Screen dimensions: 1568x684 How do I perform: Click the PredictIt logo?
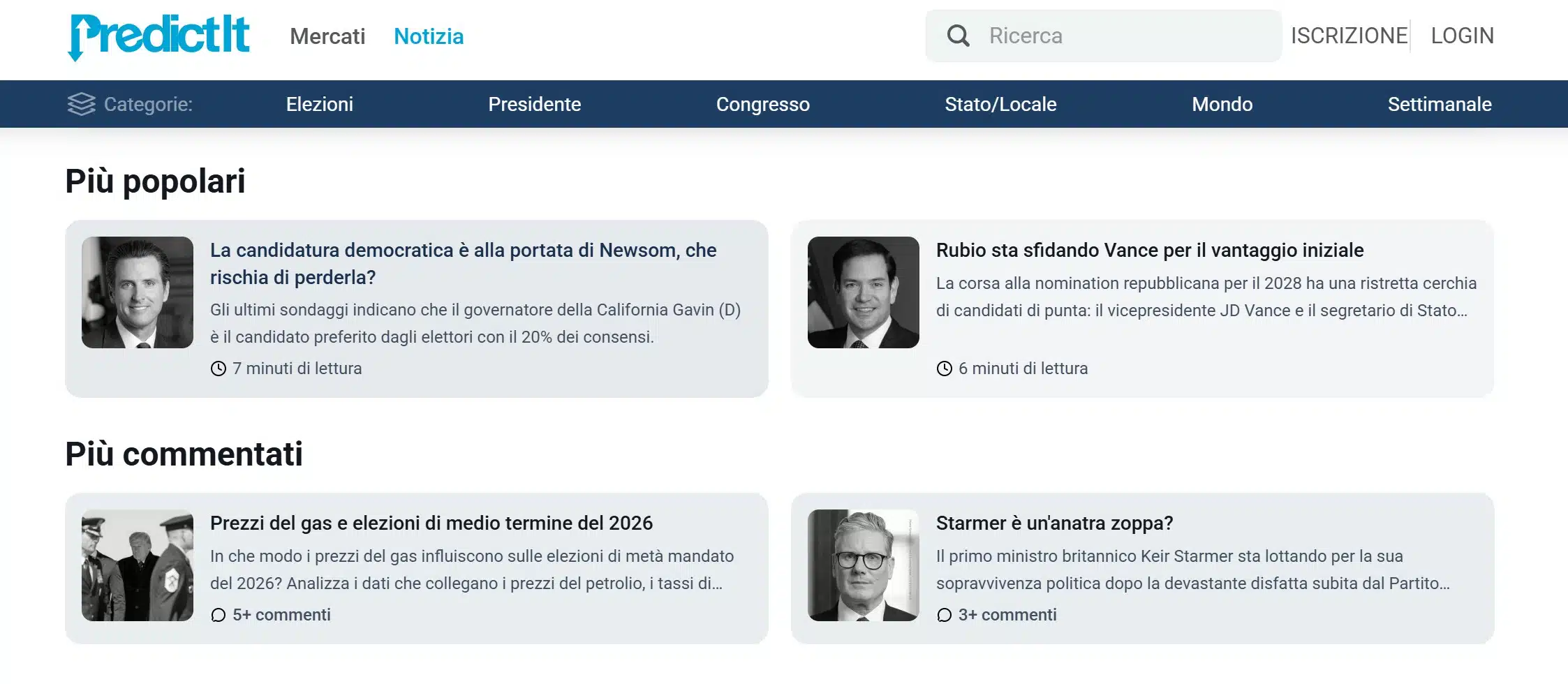[159, 37]
